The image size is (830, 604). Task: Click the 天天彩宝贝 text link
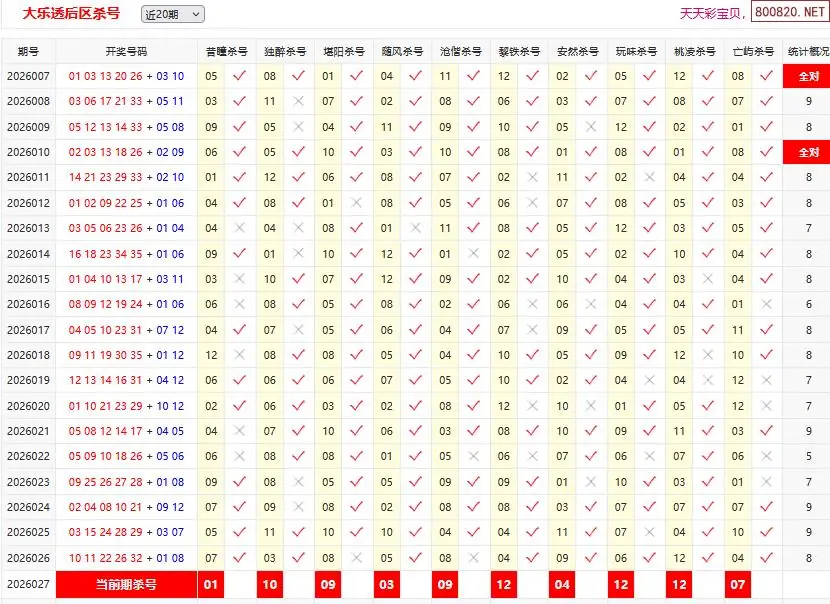712,14
